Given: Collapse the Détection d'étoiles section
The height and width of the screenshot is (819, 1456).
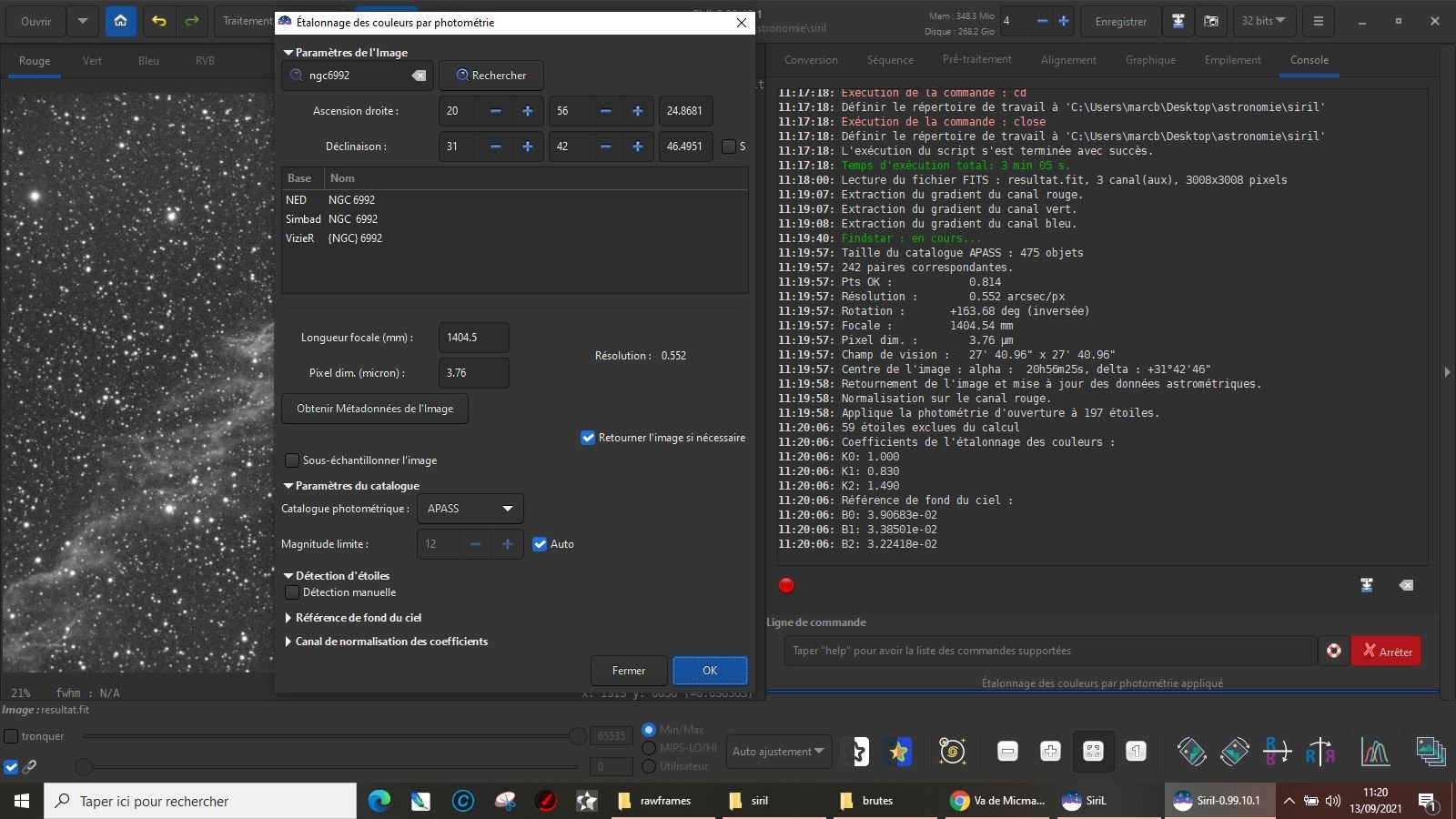Looking at the screenshot, I should pos(288,576).
